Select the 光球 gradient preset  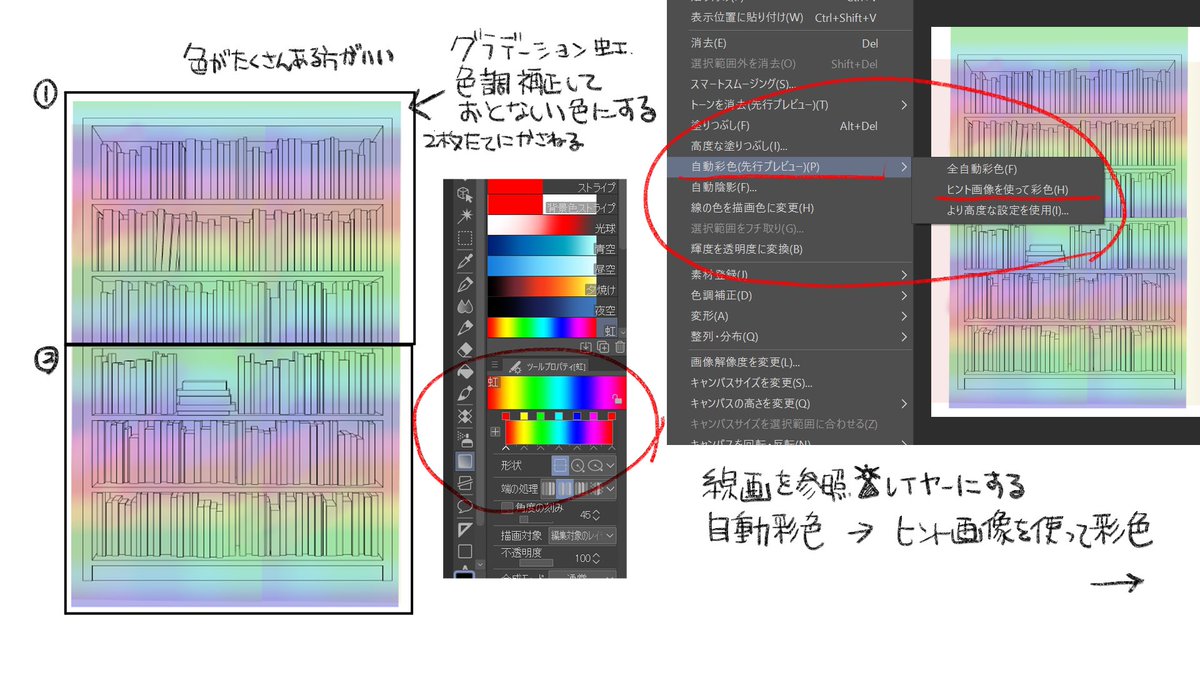click(552, 225)
